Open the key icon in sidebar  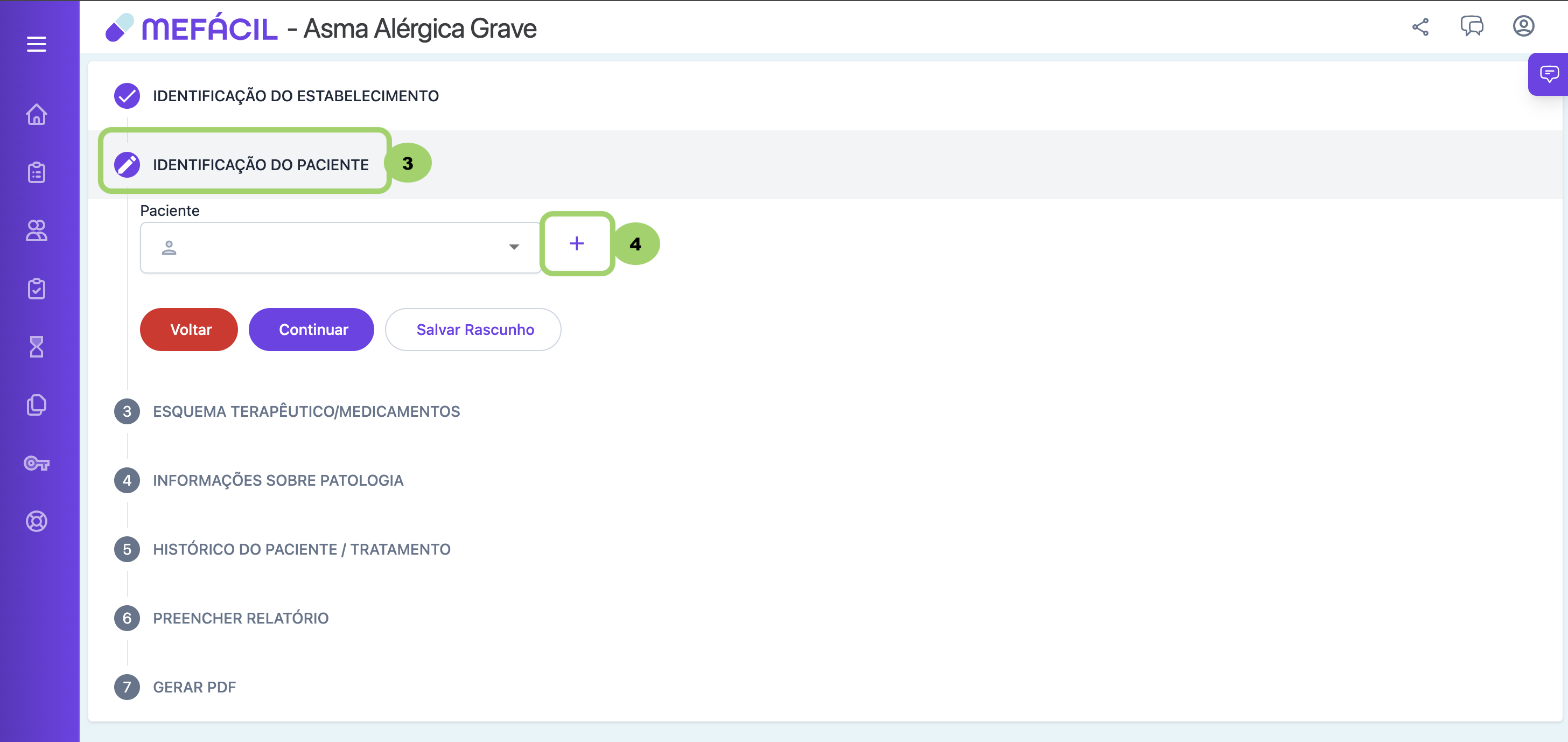(x=37, y=463)
